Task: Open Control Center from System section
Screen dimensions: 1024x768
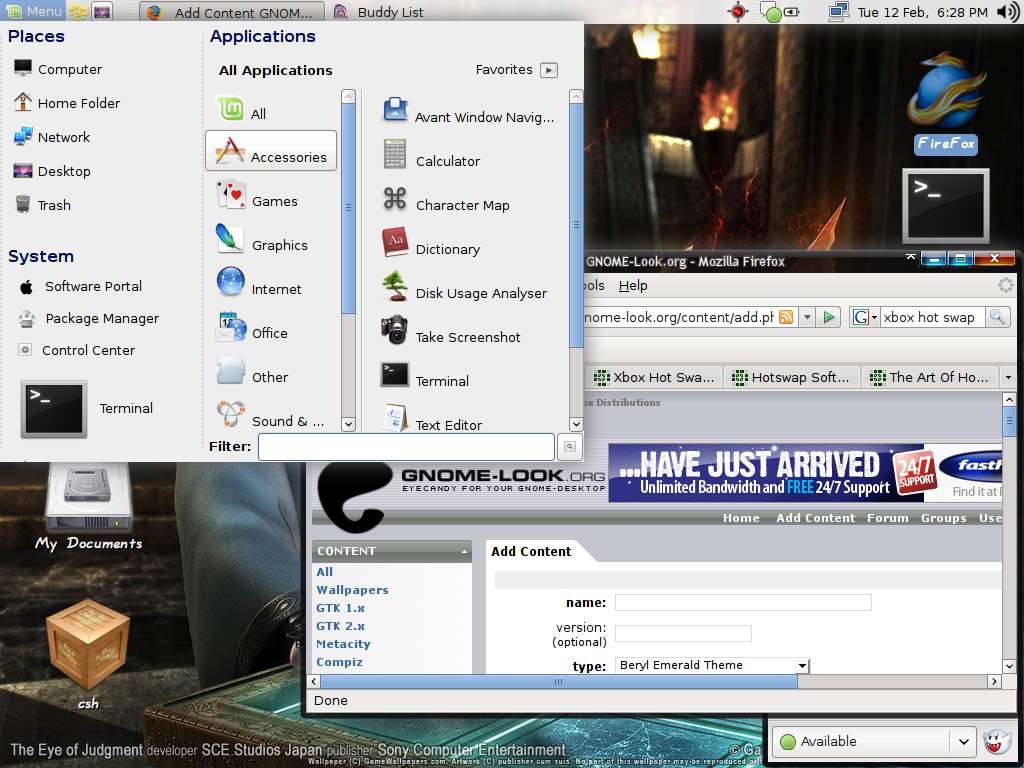Action: click(77, 350)
